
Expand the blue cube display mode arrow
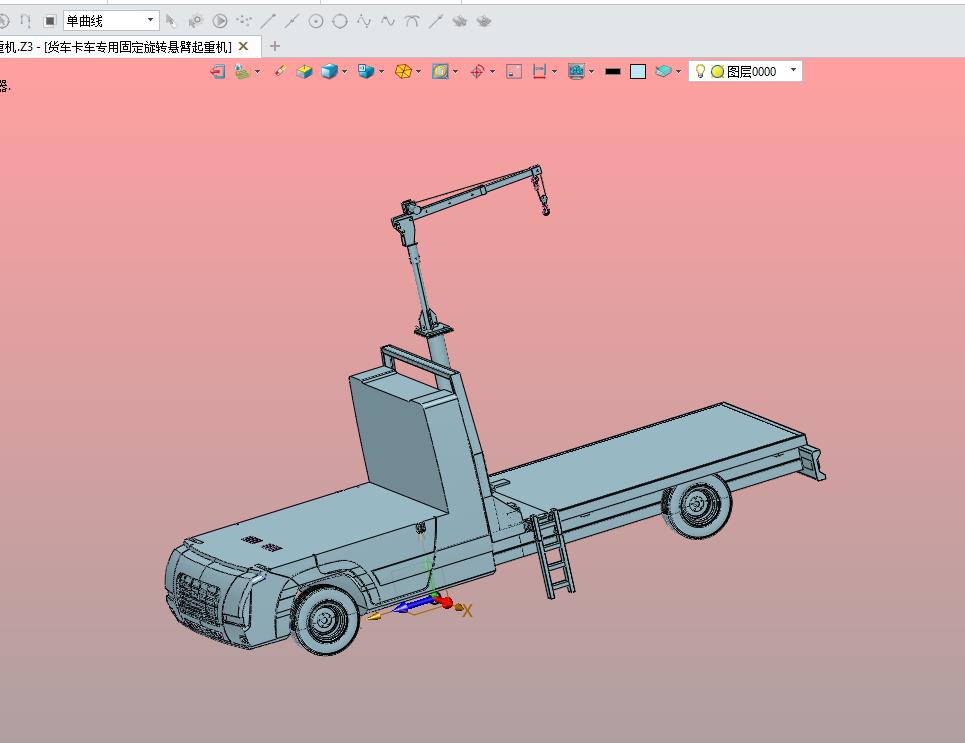(x=344, y=71)
